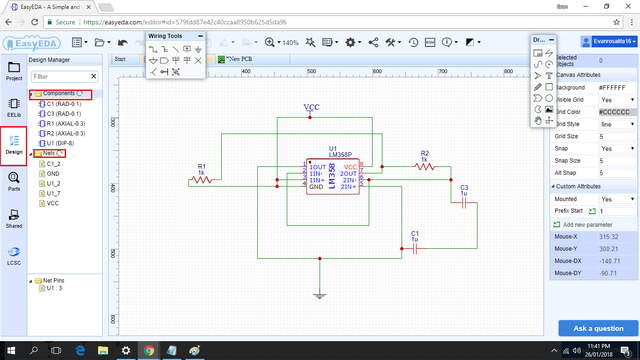This screenshot has width=640, height=360.
Task: Pick the diagonal Line tool in Wiring Tools
Action: pyautogui.click(x=176, y=49)
